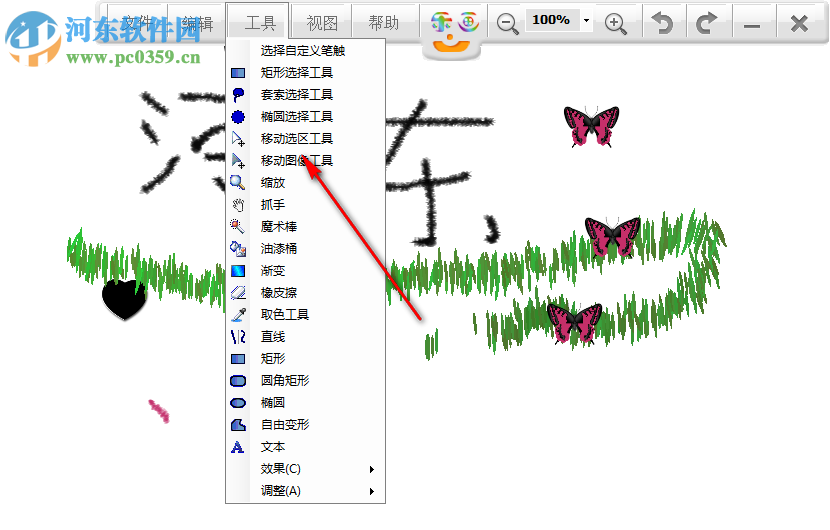Click the 套索选择工具 label

pyautogui.click(x=296, y=95)
